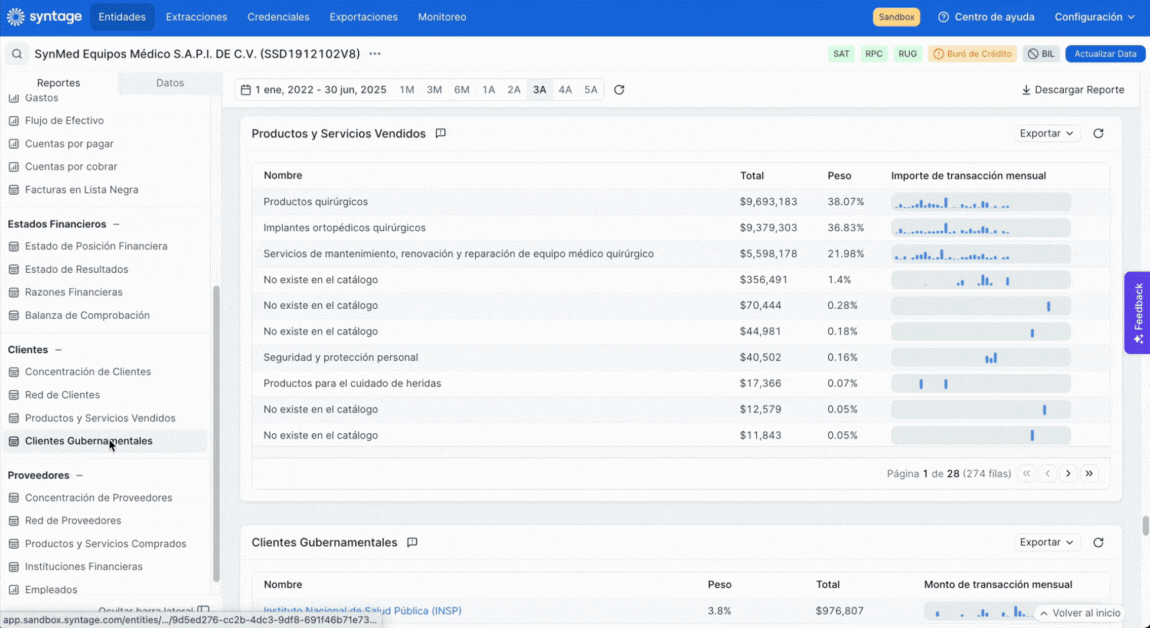
Task: Refresh the Productos y Servicios Vendidos table
Action: [x=1098, y=134]
